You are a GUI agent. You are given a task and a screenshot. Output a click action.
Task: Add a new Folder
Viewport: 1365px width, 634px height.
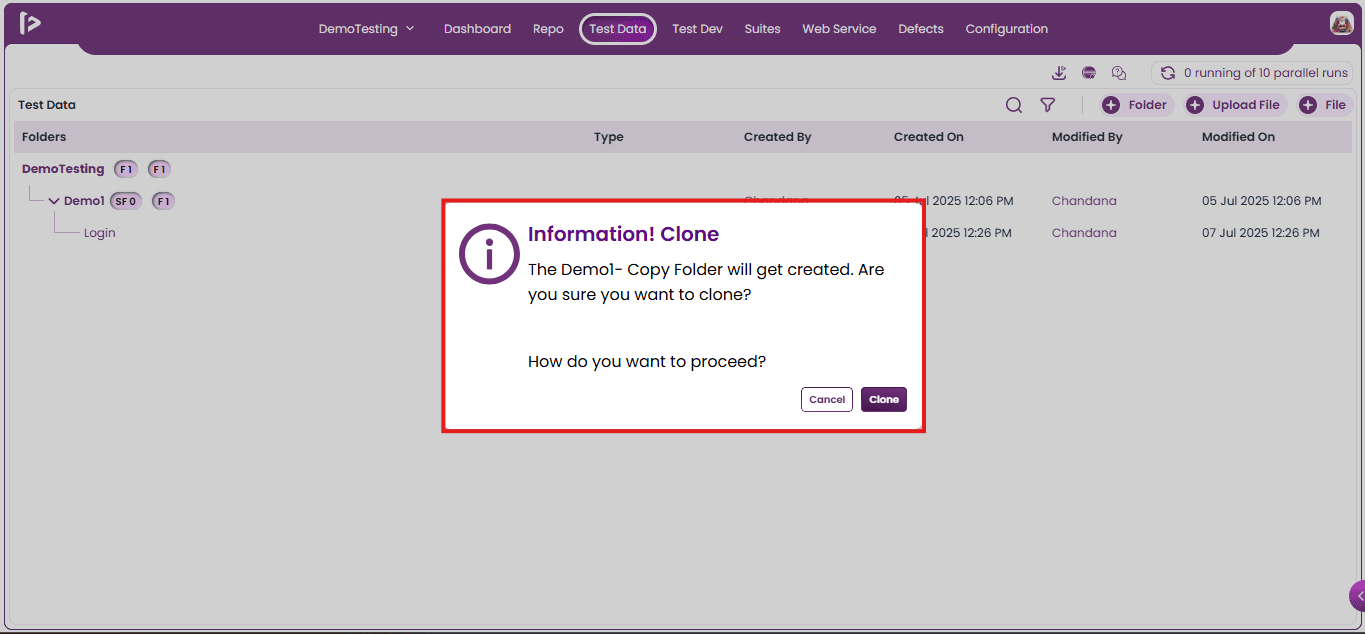[1136, 105]
